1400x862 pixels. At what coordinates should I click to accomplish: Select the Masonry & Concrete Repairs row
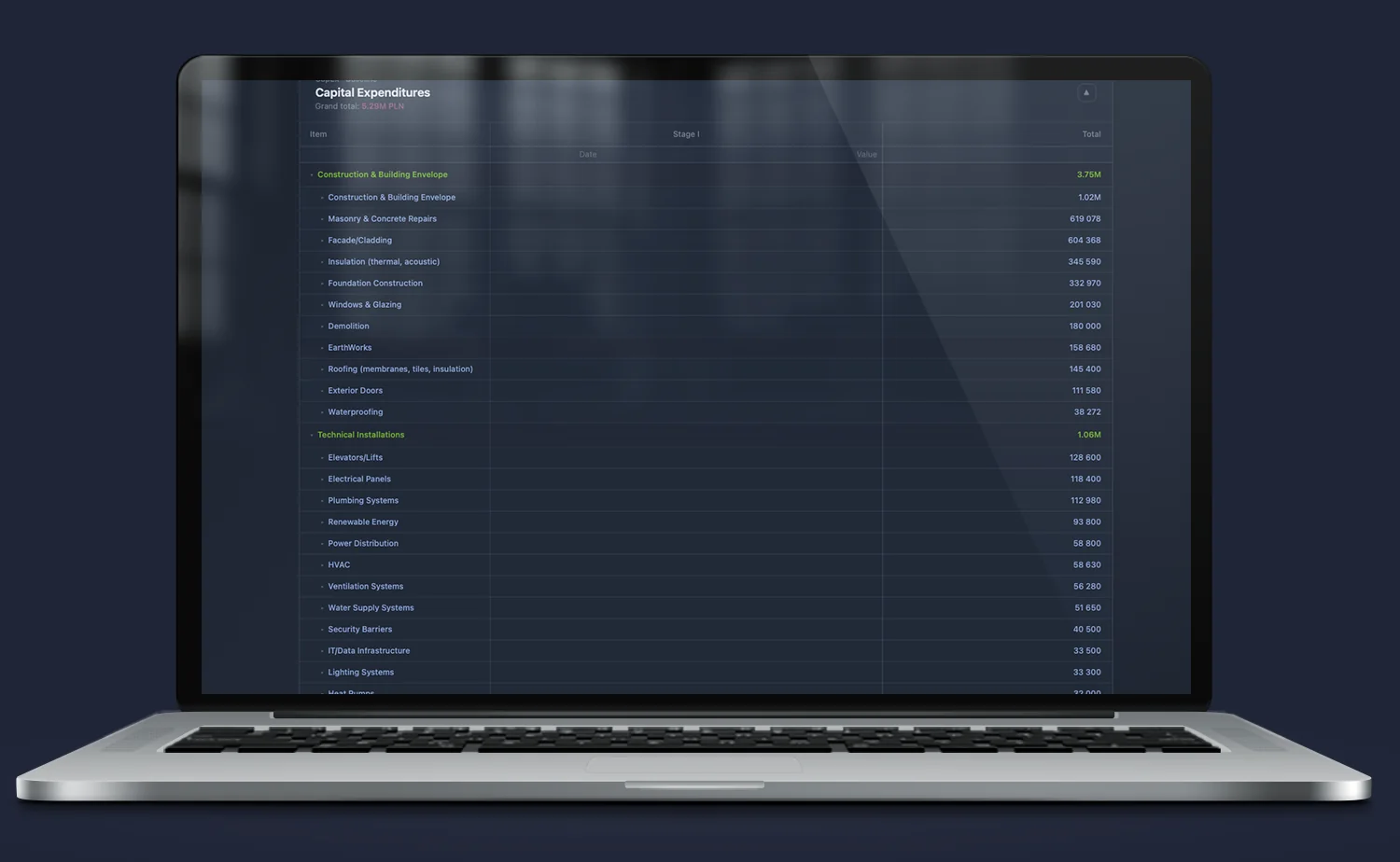click(x=706, y=219)
